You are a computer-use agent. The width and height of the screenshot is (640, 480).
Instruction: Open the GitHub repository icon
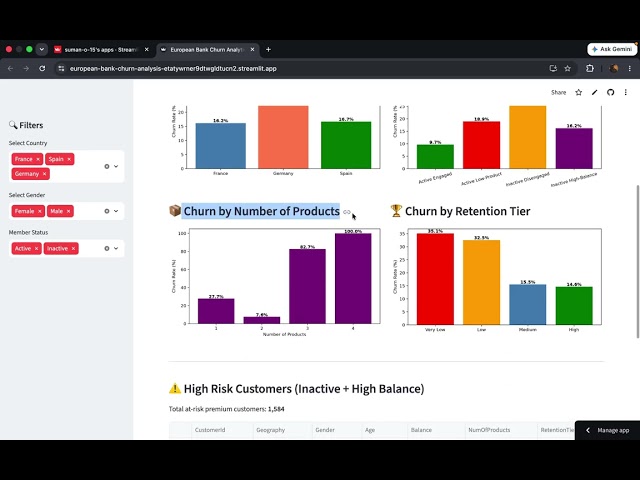coord(610,92)
